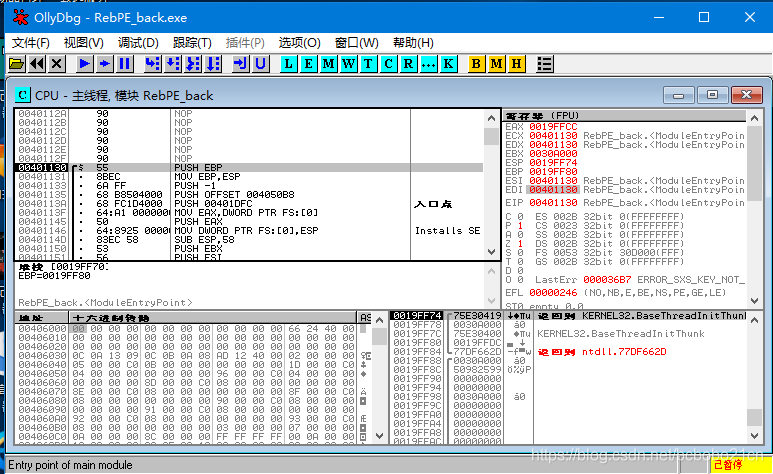Viewport: 773px width, 474px height.
Task: Click dump pane scroll down arrow
Action: point(379,436)
